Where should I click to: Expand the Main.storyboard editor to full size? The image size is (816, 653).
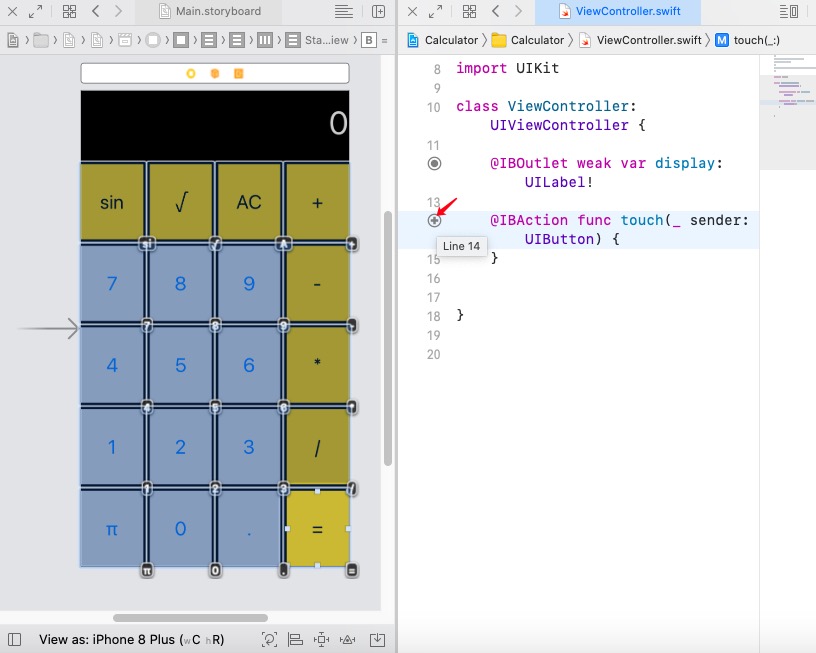click(35, 11)
